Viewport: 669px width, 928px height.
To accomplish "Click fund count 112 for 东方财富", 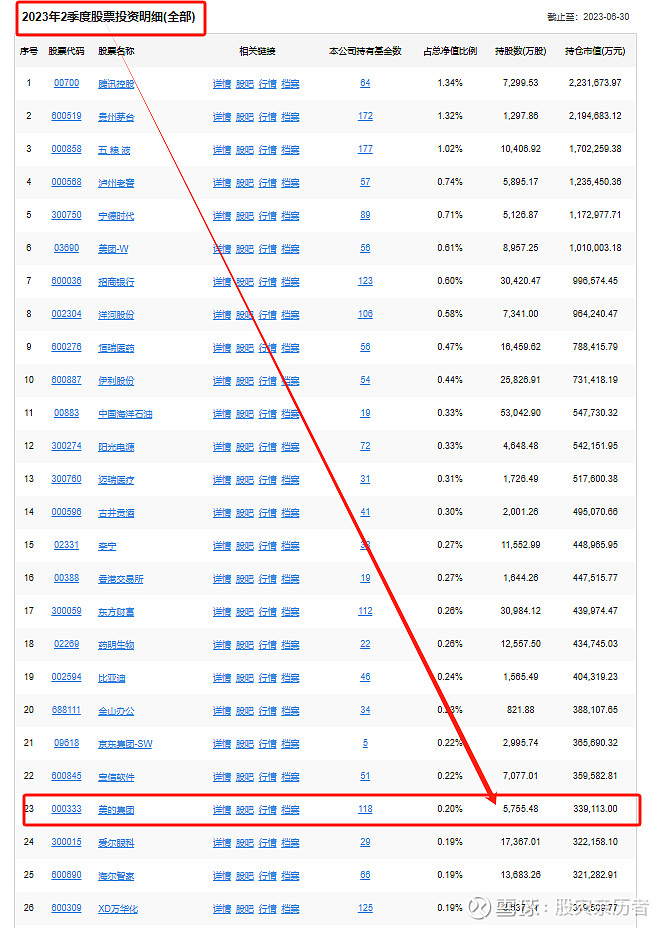I will [x=365, y=612].
